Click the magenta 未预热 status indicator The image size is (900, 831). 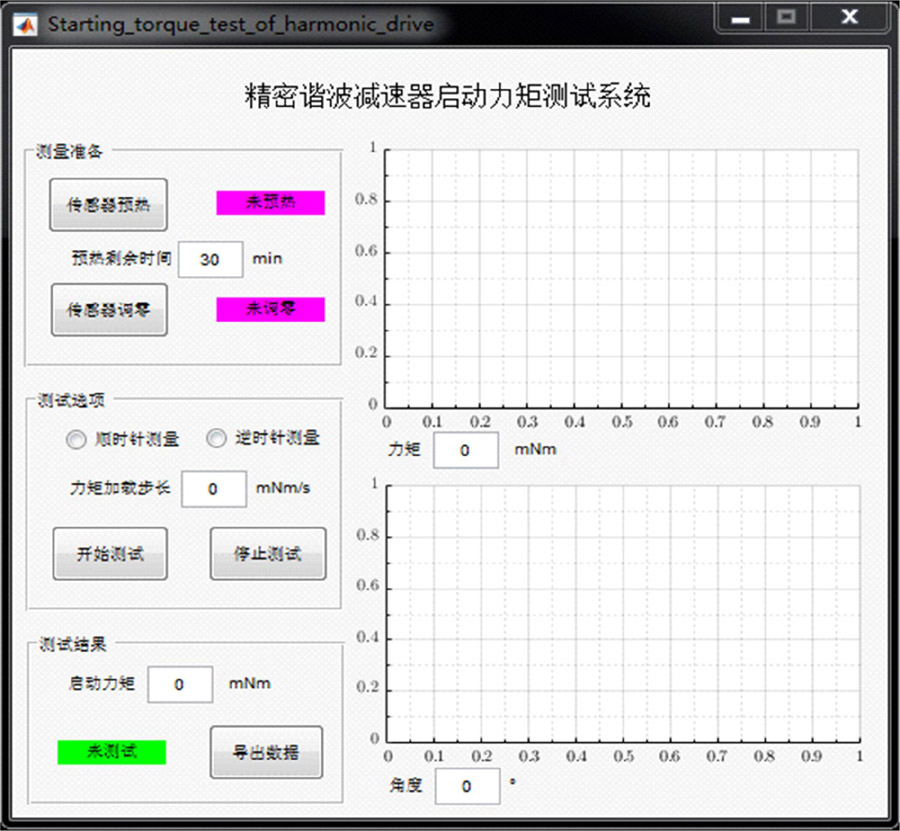click(270, 203)
